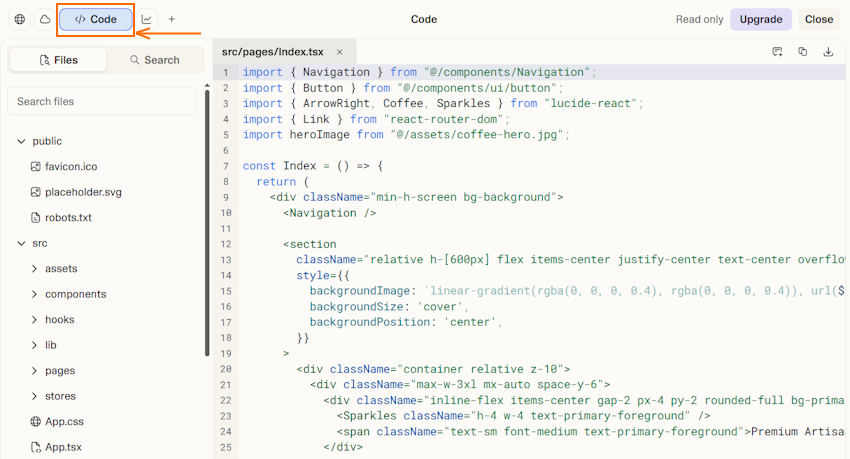Click "<Navigation />" on line 10
This screenshot has height=459, width=850.
pyautogui.click(x=330, y=213)
